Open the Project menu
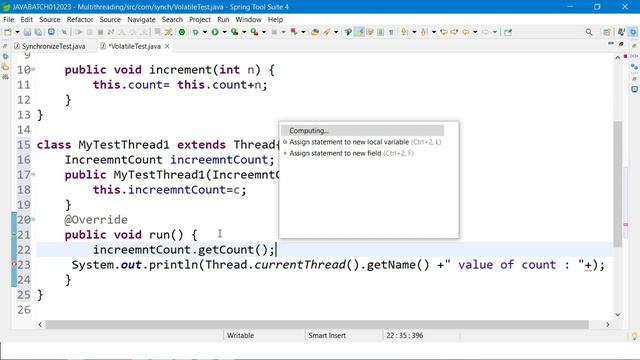The width and height of the screenshot is (640, 360). 200,19
